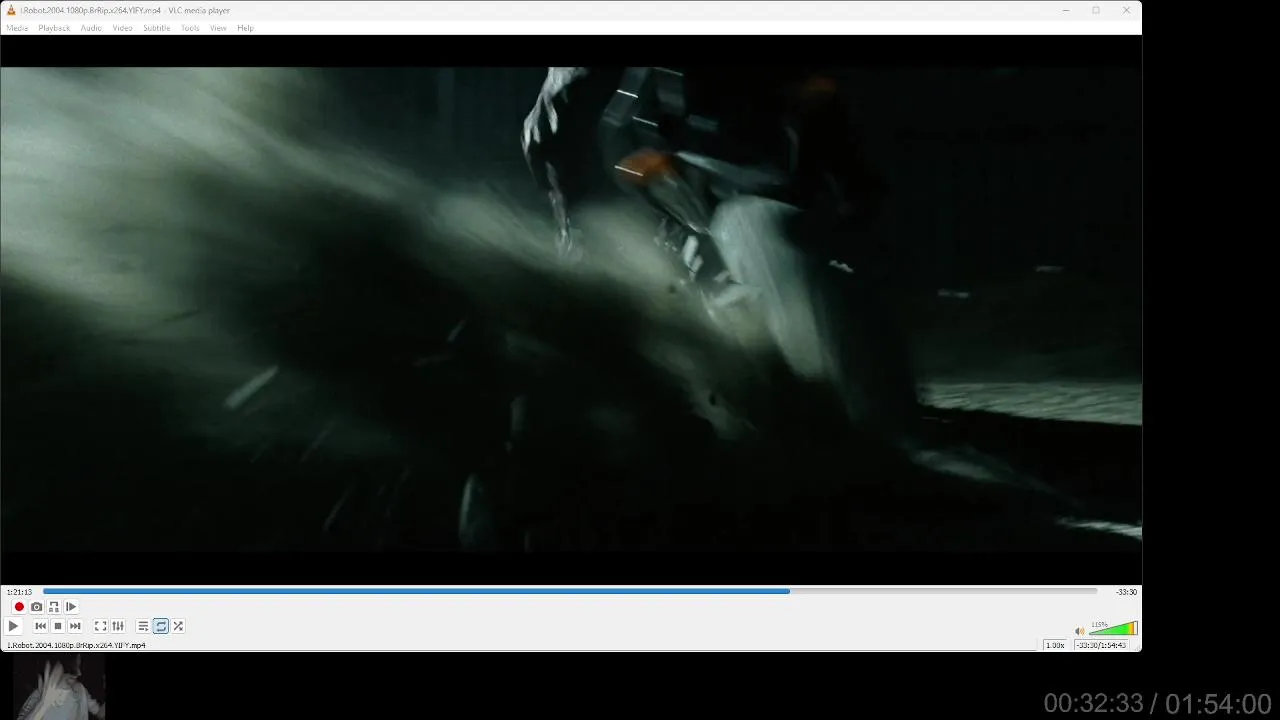
Task: Click the -33:30/1:54:43 status time field
Action: (x=1101, y=645)
